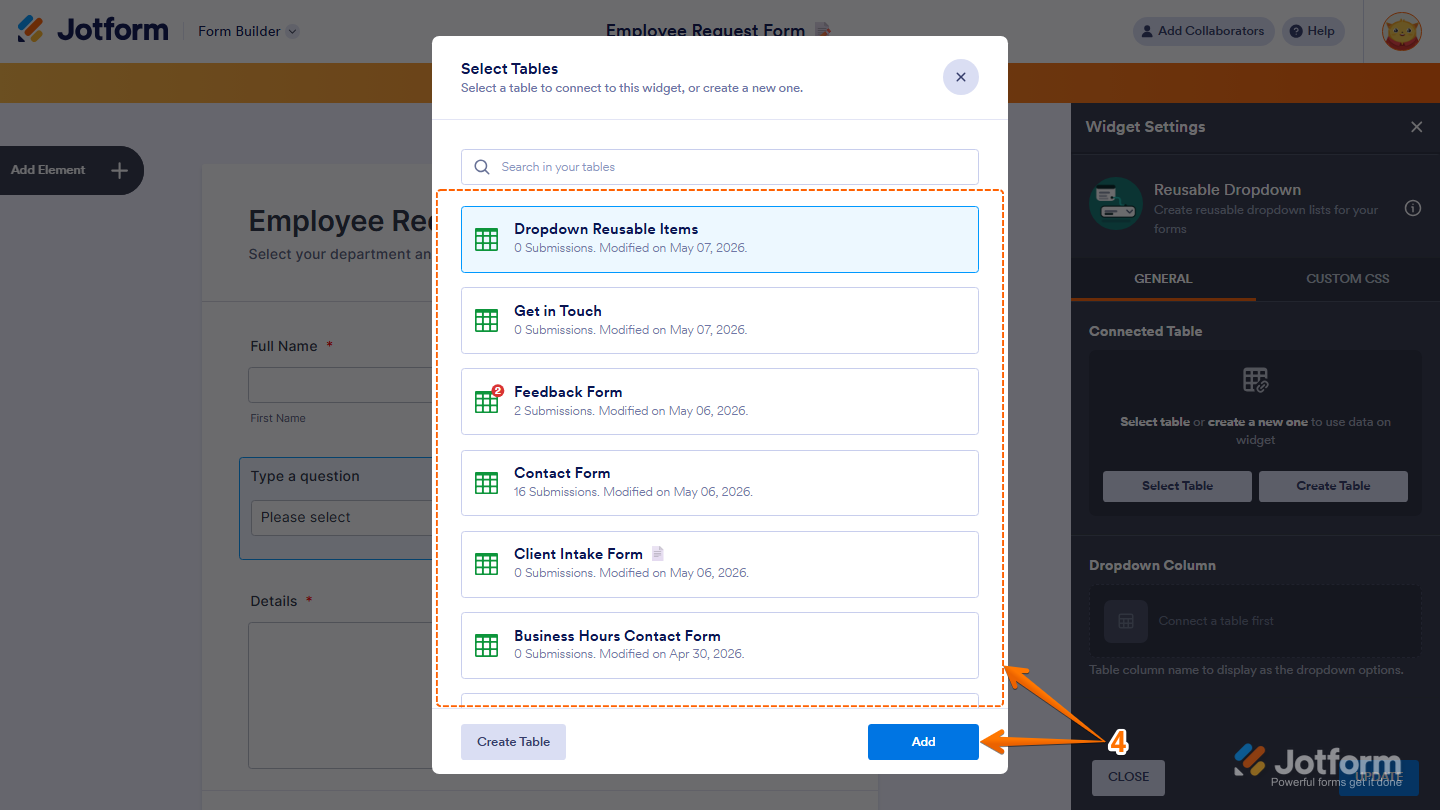
Task: Click the Employee Request Form title in header
Action: click(x=705, y=30)
